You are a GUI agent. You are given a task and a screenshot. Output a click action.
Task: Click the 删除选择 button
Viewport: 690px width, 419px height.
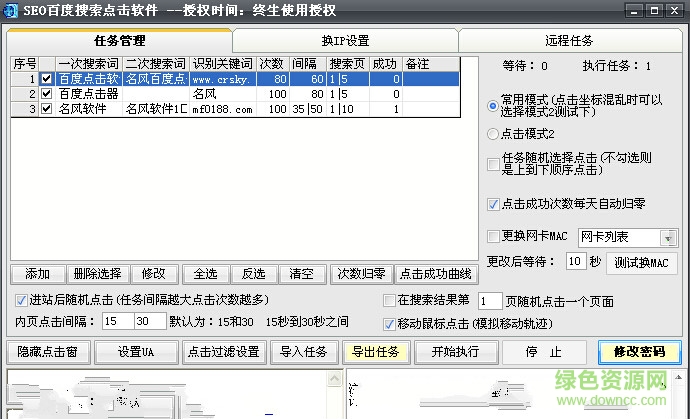pyautogui.click(x=98, y=274)
